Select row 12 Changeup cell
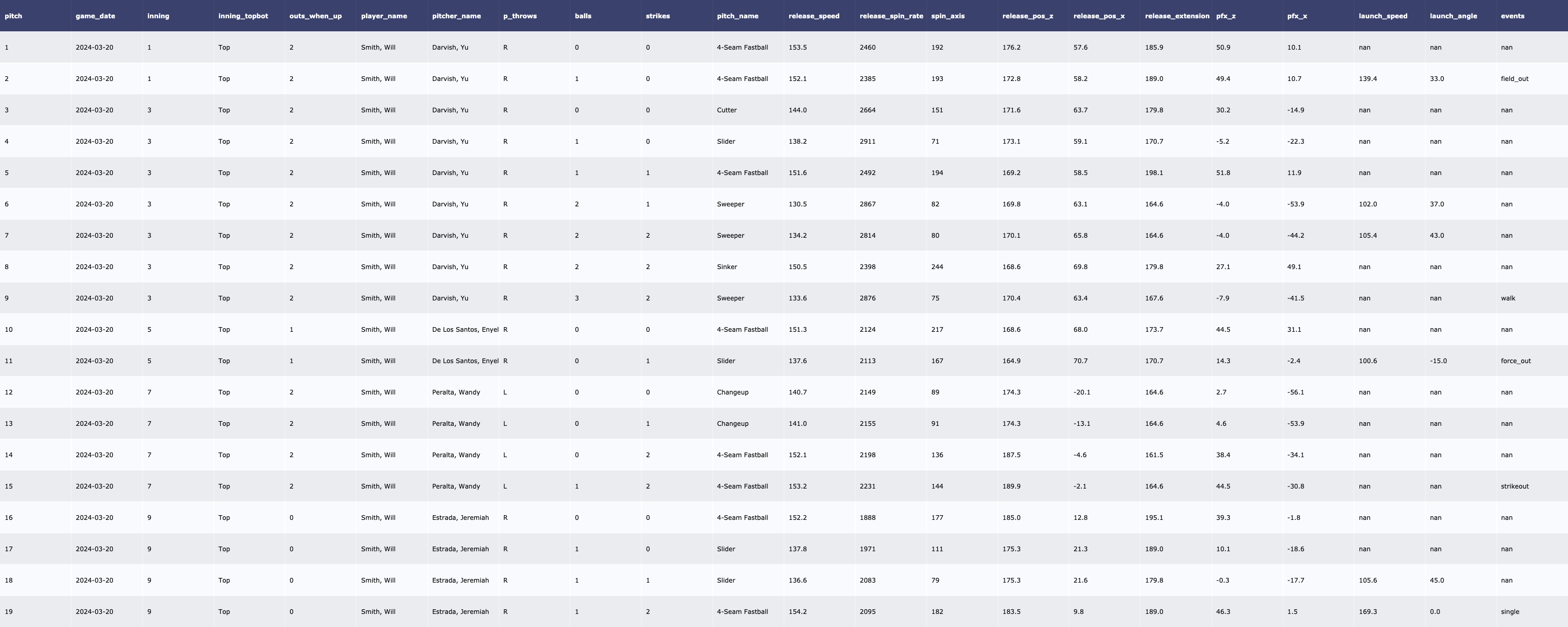The width and height of the screenshot is (1568, 627). pos(732,392)
